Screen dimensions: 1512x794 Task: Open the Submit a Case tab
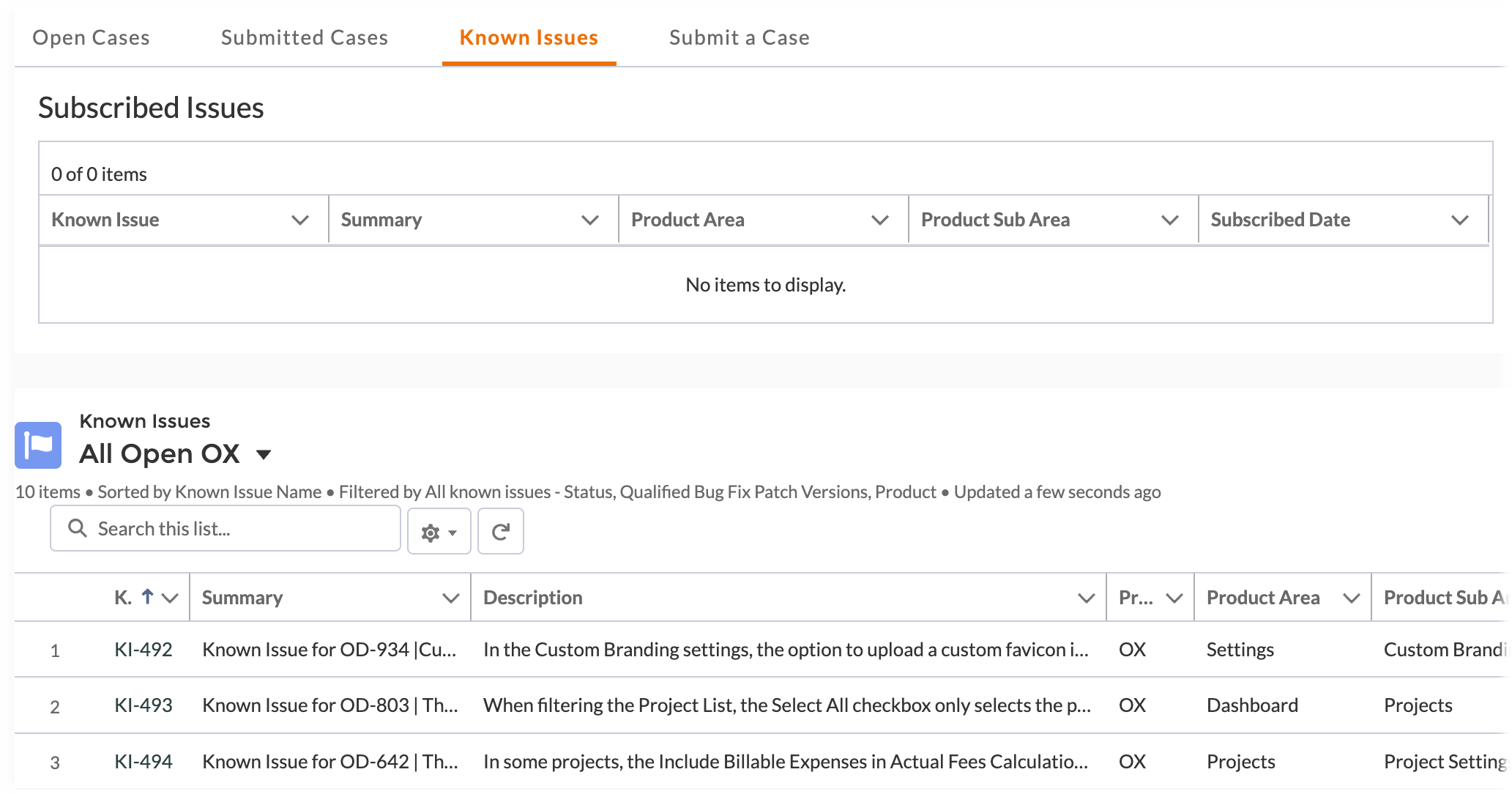coord(739,37)
